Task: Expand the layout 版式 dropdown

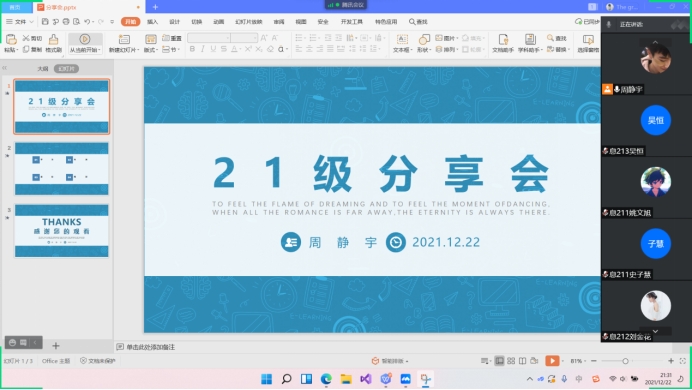Action: point(150,50)
